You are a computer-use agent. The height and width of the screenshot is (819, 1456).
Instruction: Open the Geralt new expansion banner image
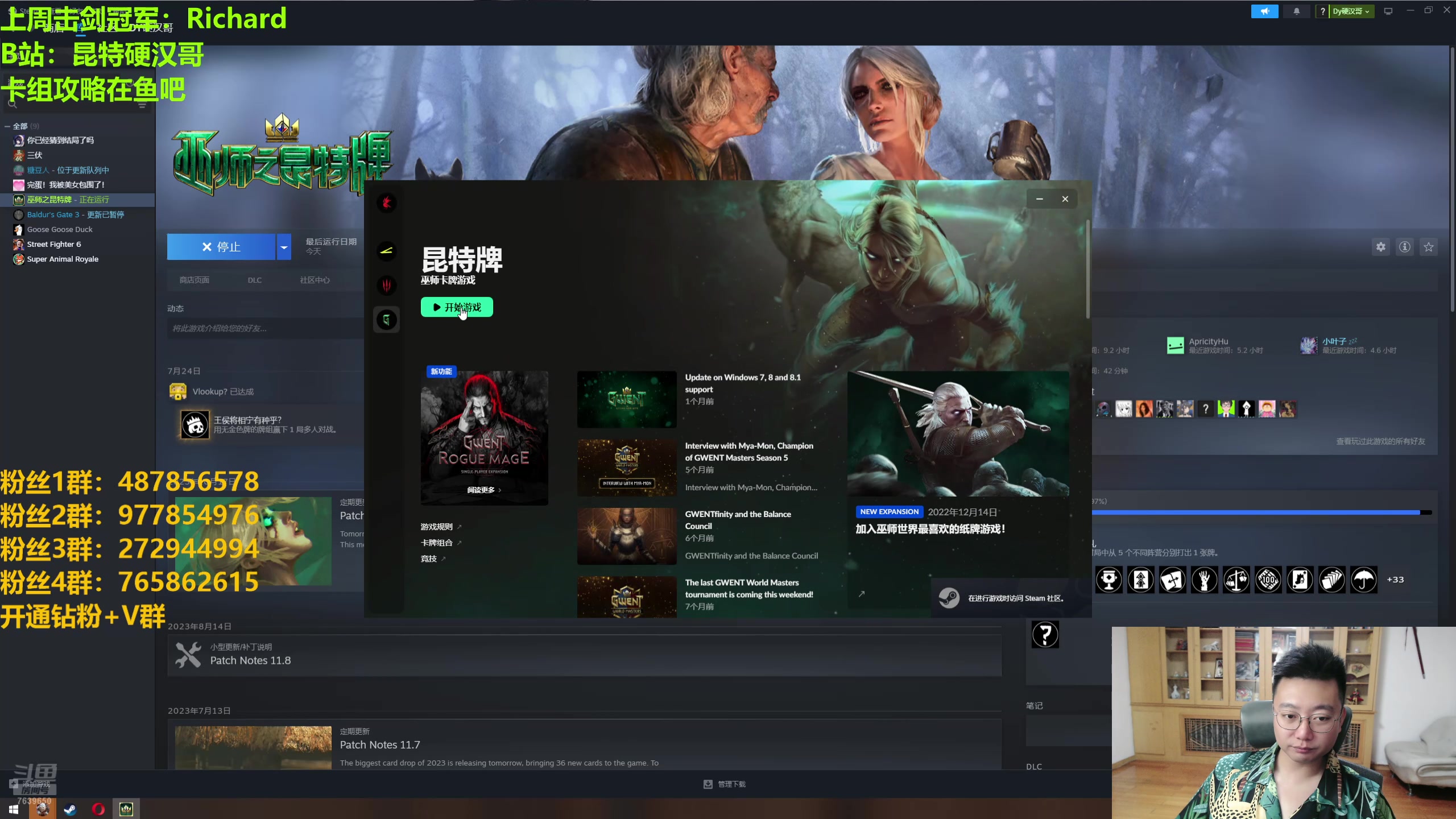point(958,433)
